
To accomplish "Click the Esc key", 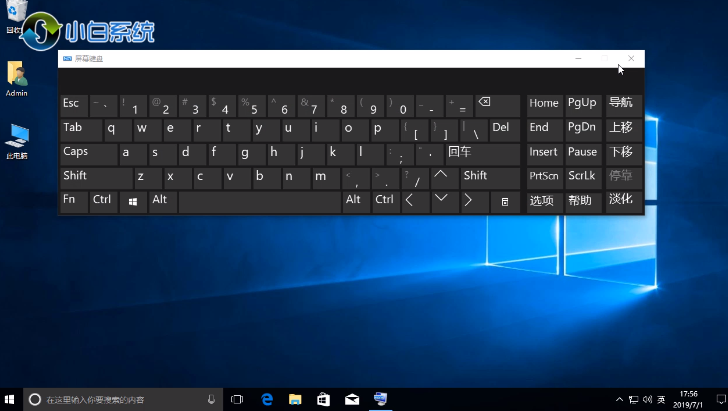I will pos(74,105).
